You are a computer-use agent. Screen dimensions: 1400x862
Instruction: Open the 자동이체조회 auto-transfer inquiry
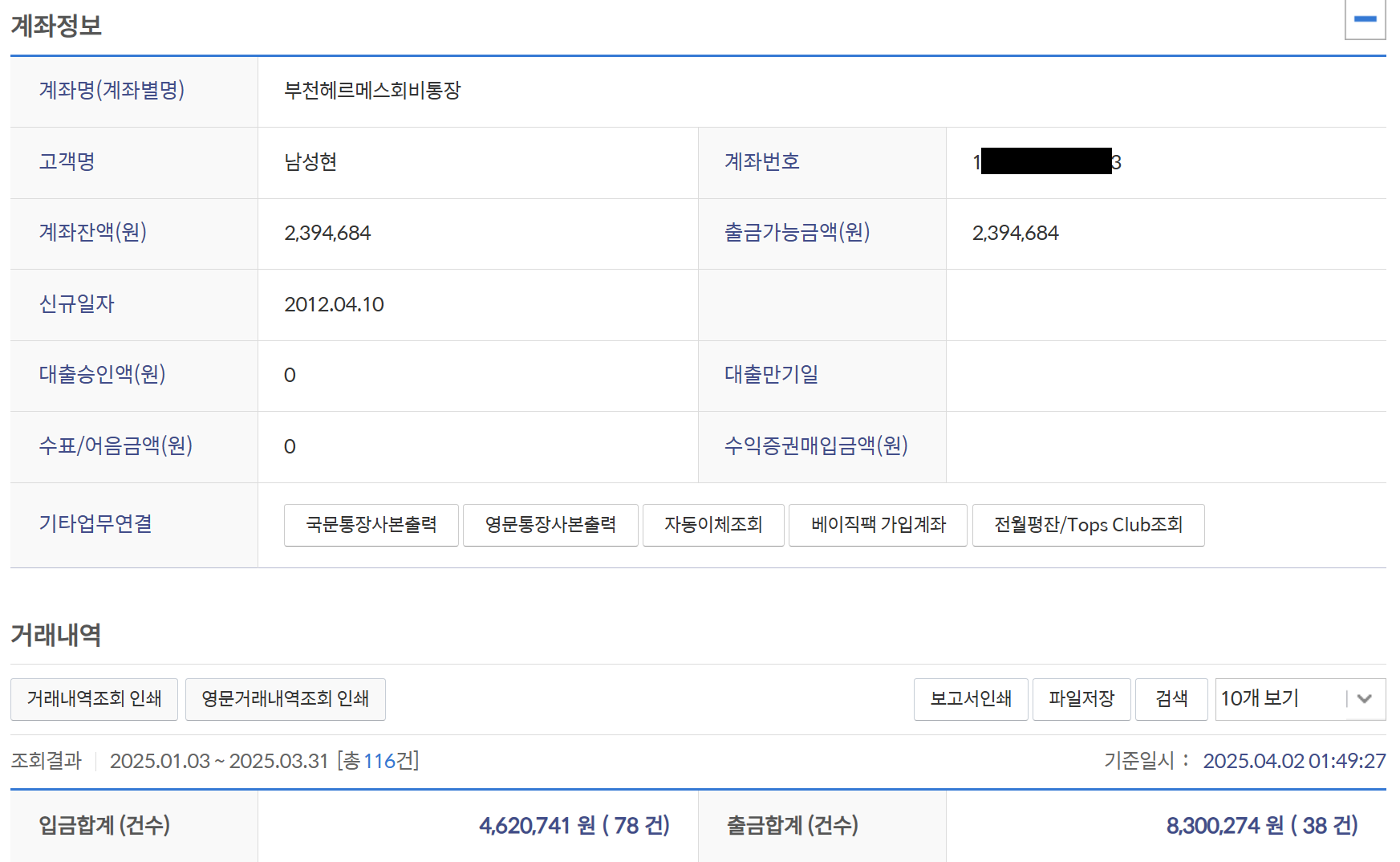(x=712, y=525)
